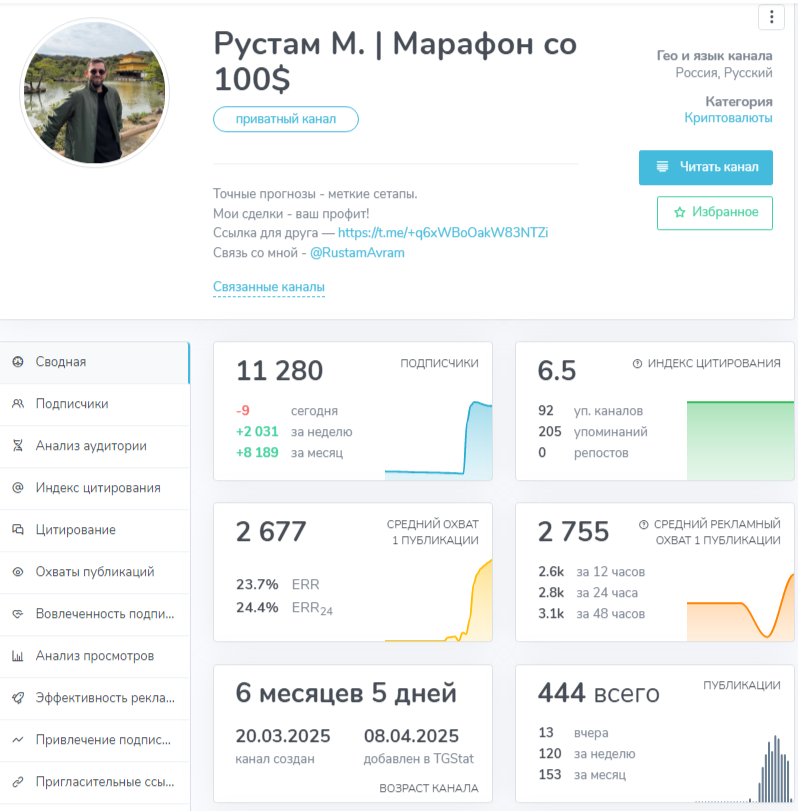
Task: Click the star icon in Избранное button
Action: tap(680, 212)
